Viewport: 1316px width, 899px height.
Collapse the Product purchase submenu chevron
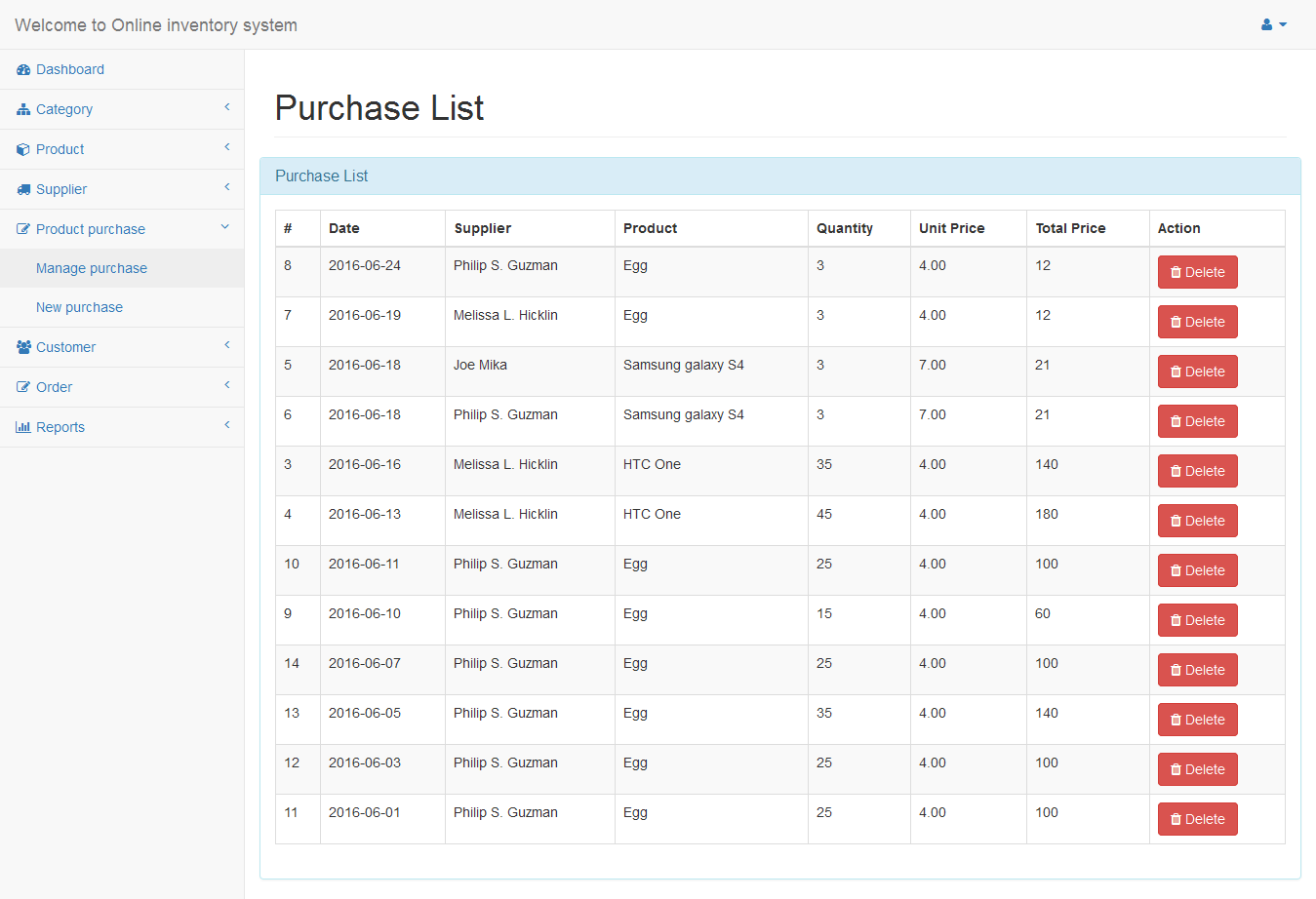[x=225, y=227]
